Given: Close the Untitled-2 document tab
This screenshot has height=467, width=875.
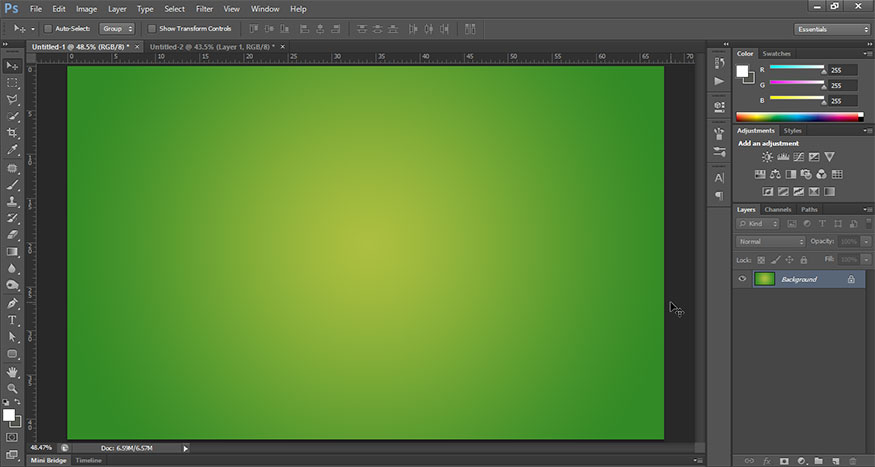Looking at the screenshot, I should pos(282,47).
